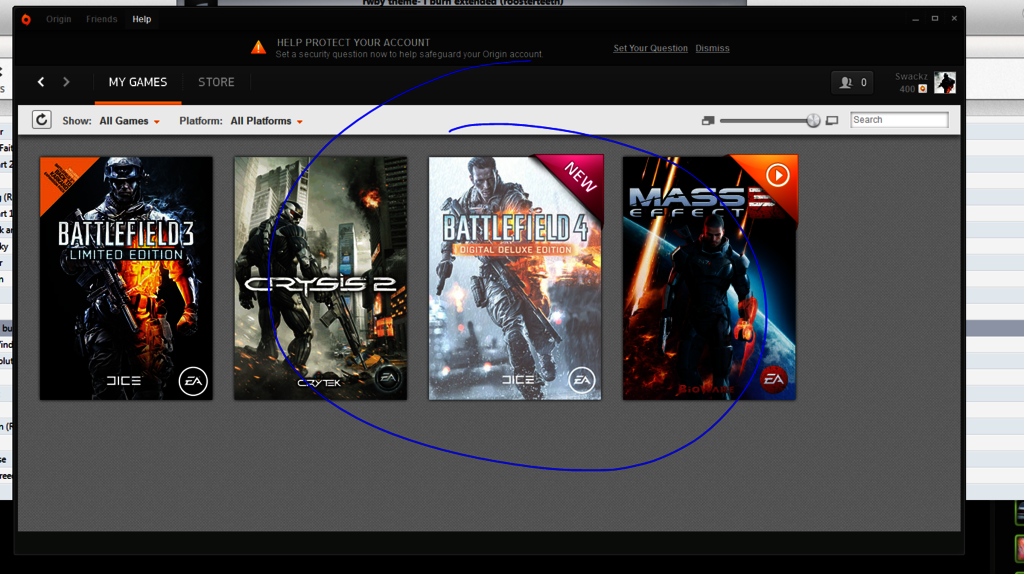Viewport: 1024px width, 574px height.
Task: Dismiss the account protection notice
Action: point(712,48)
